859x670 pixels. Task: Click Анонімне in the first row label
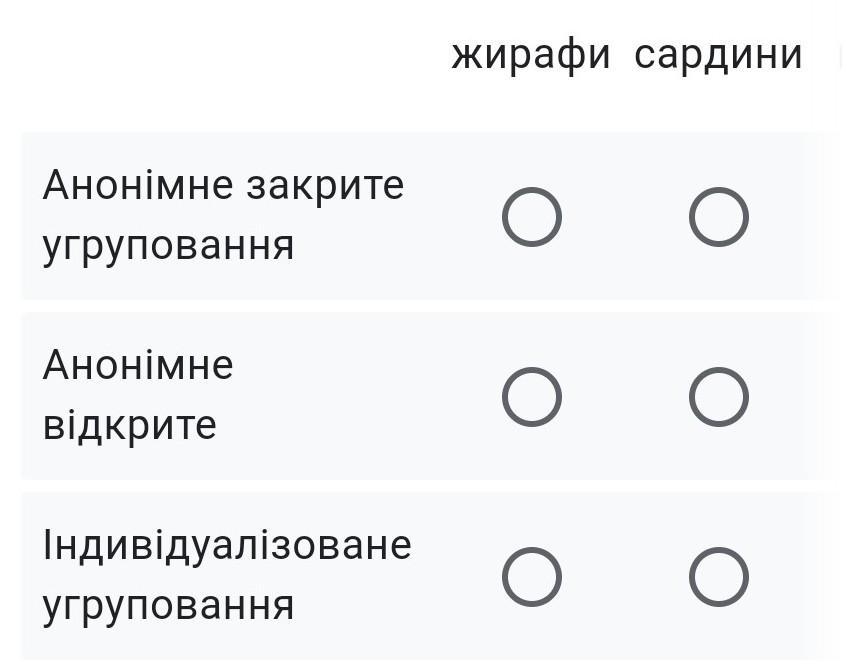(x=138, y=185)
